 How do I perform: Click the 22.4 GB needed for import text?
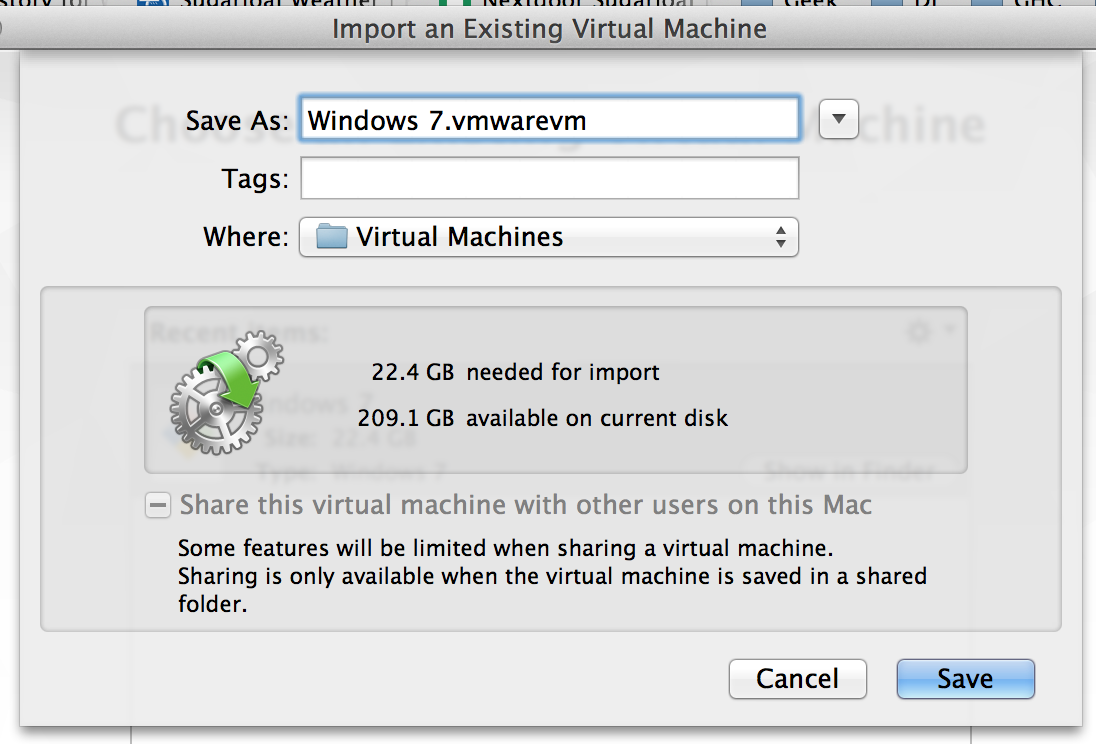(x=515, y=373)
